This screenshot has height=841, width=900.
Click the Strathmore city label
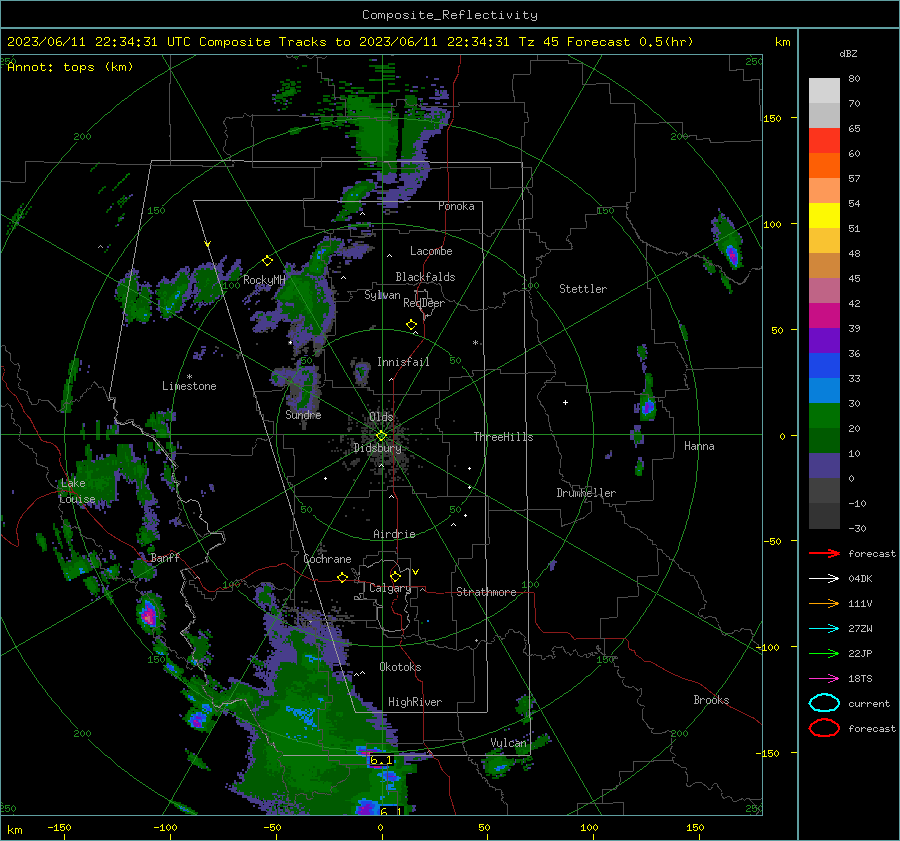click(486, 592)
